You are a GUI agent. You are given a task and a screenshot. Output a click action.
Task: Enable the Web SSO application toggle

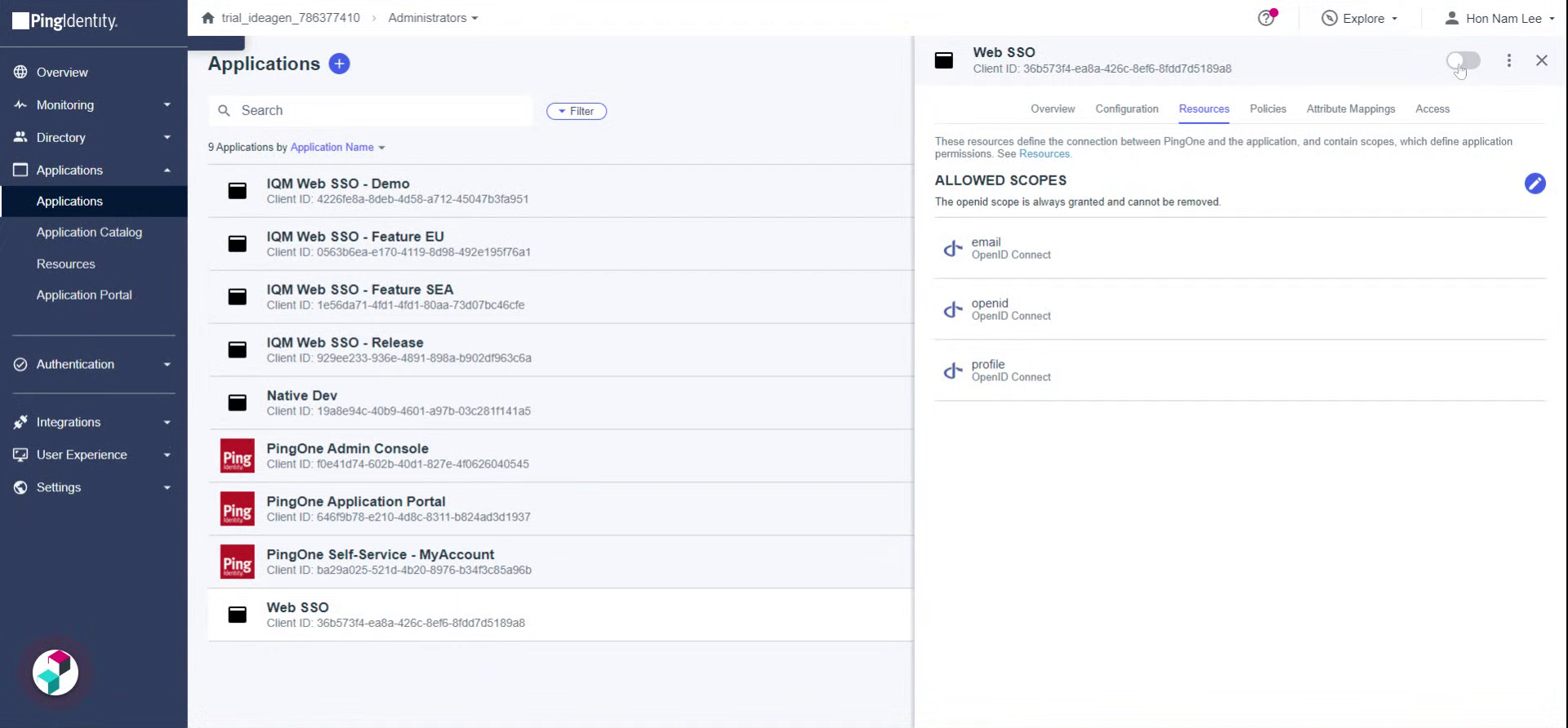coord(1463,60)
